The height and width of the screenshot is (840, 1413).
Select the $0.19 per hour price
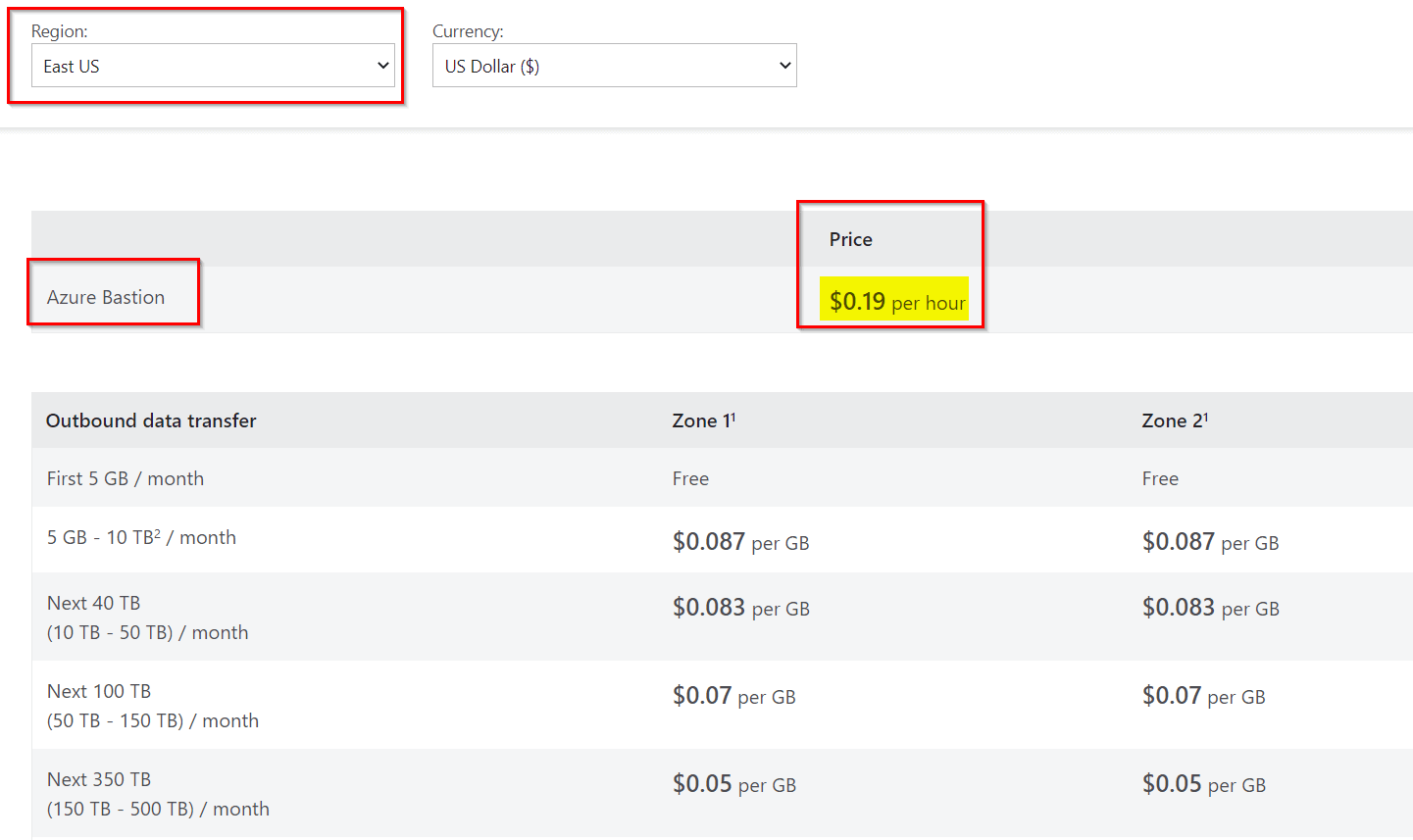tap(897, 302)
